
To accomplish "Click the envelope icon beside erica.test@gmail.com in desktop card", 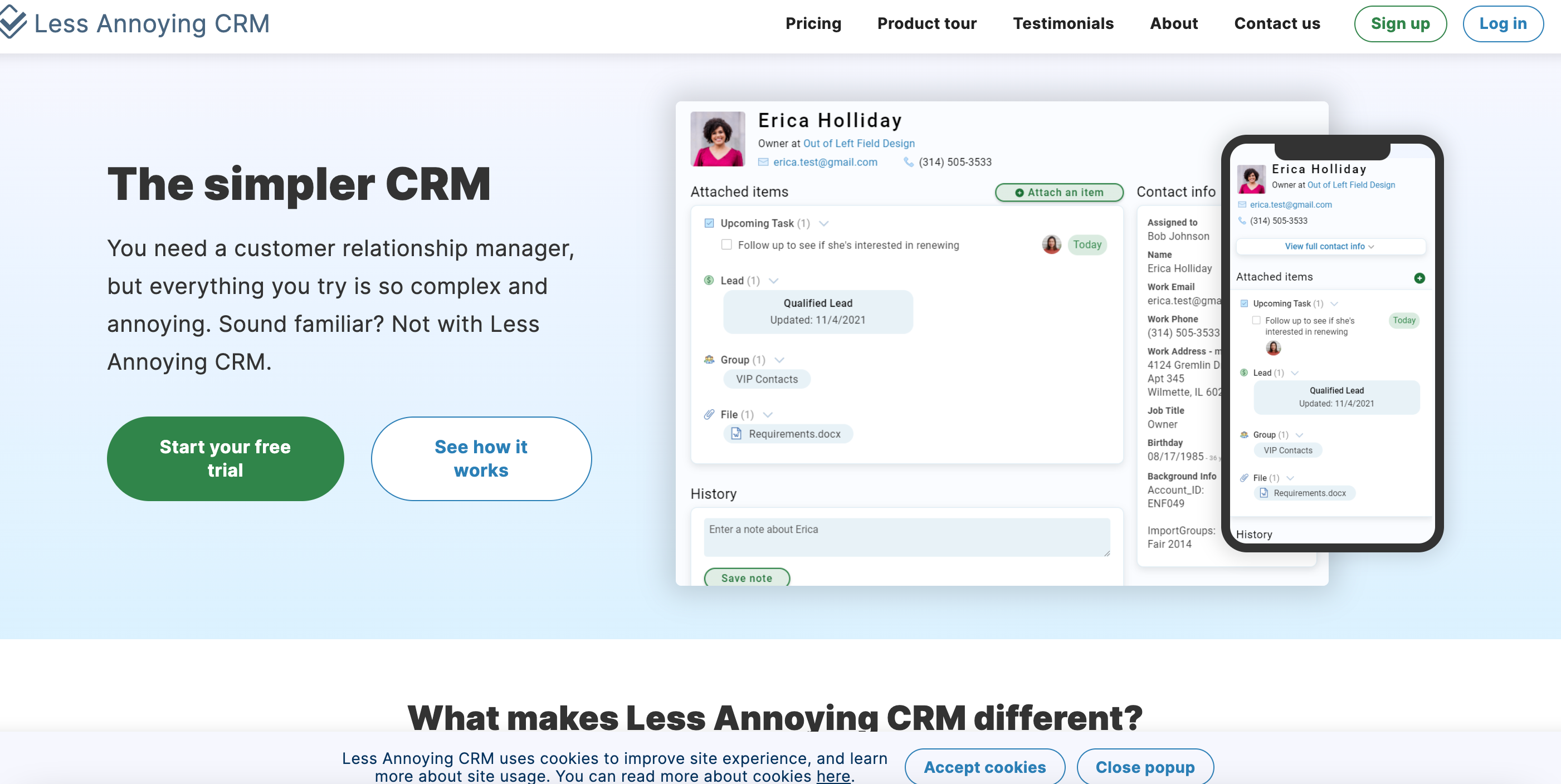I will tap(764, 163).
